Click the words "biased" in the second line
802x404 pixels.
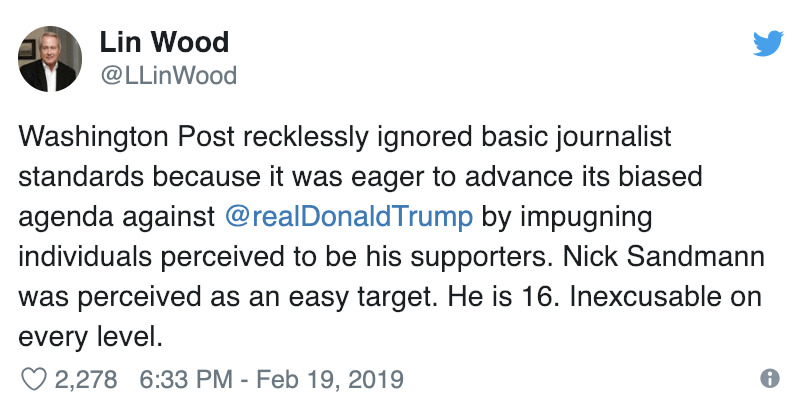click(x=660, y=176)
